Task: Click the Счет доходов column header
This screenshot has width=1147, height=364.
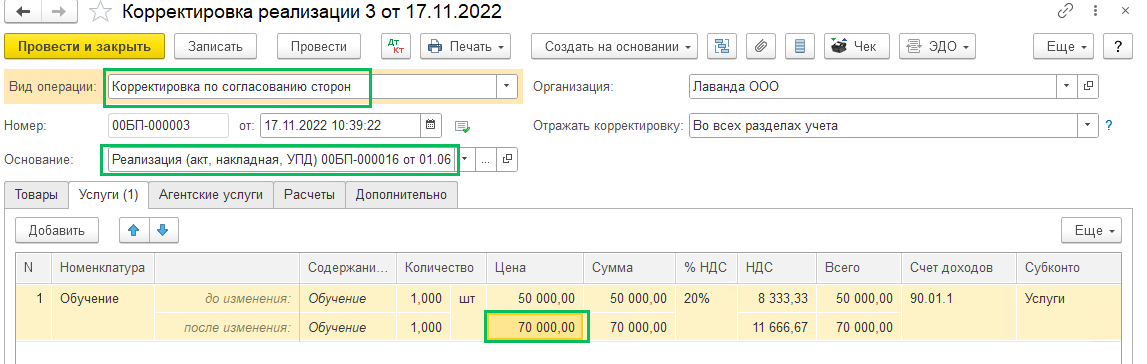Action: coord(959,268)
